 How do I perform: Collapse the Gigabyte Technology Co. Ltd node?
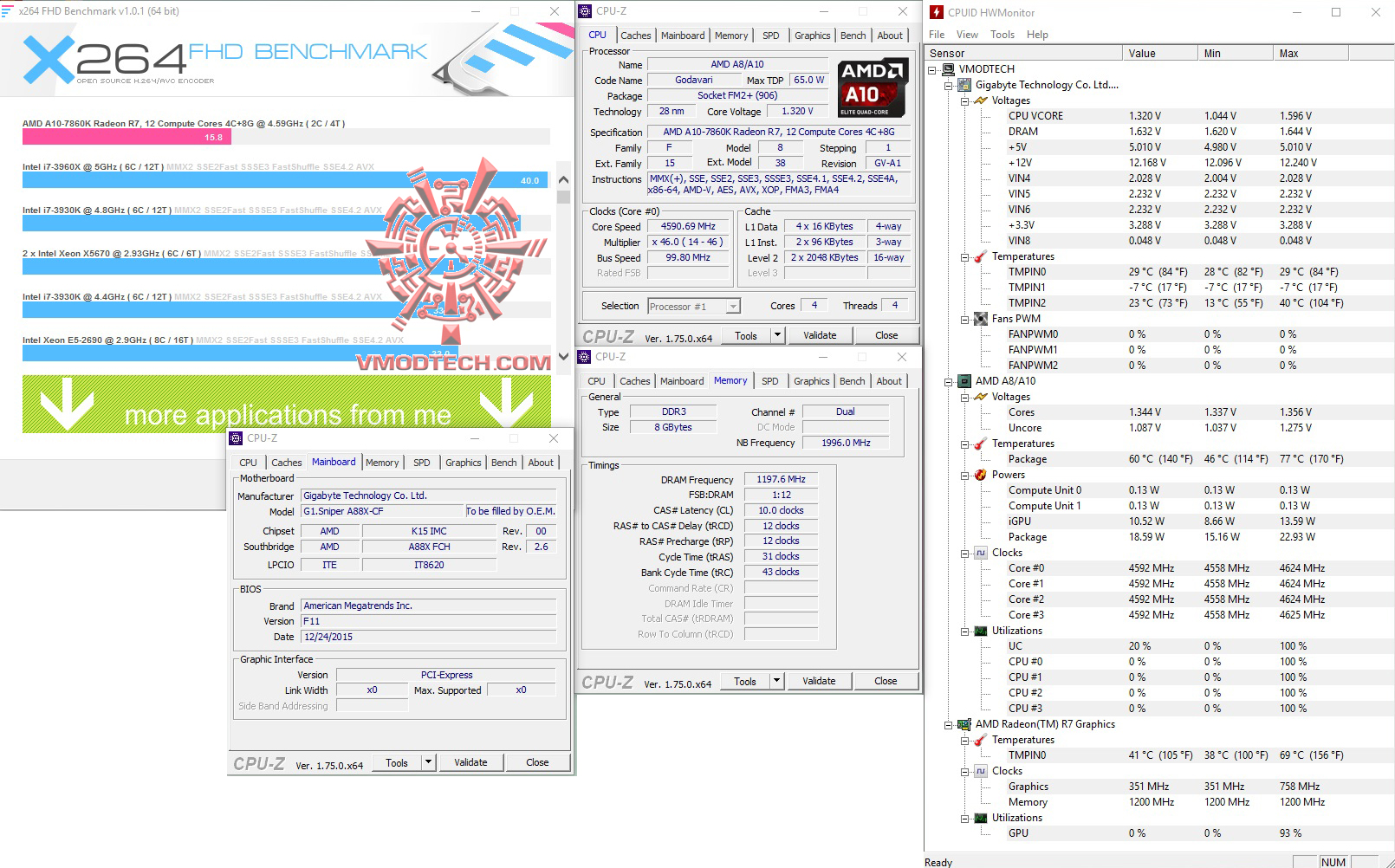click(x=948, y=85)
